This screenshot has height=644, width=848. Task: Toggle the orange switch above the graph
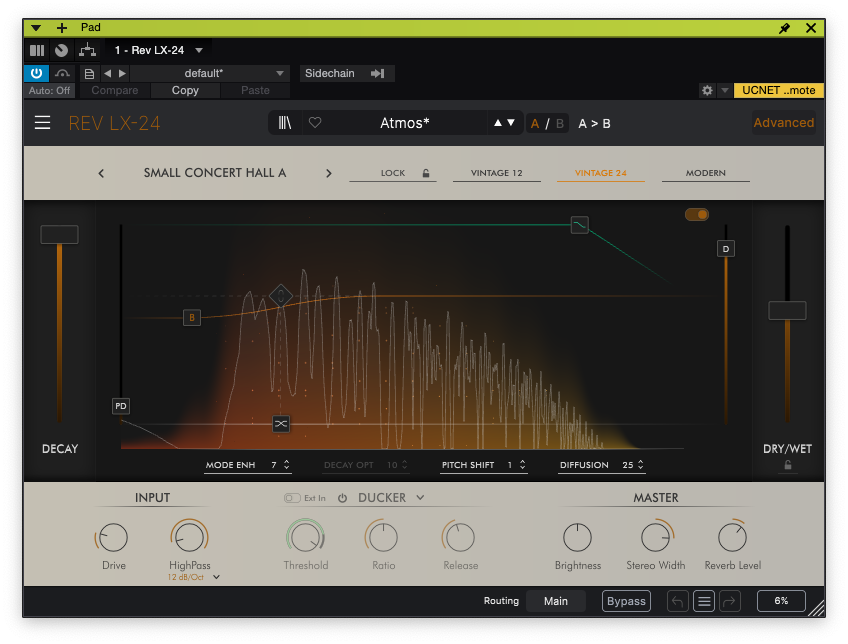697,215
